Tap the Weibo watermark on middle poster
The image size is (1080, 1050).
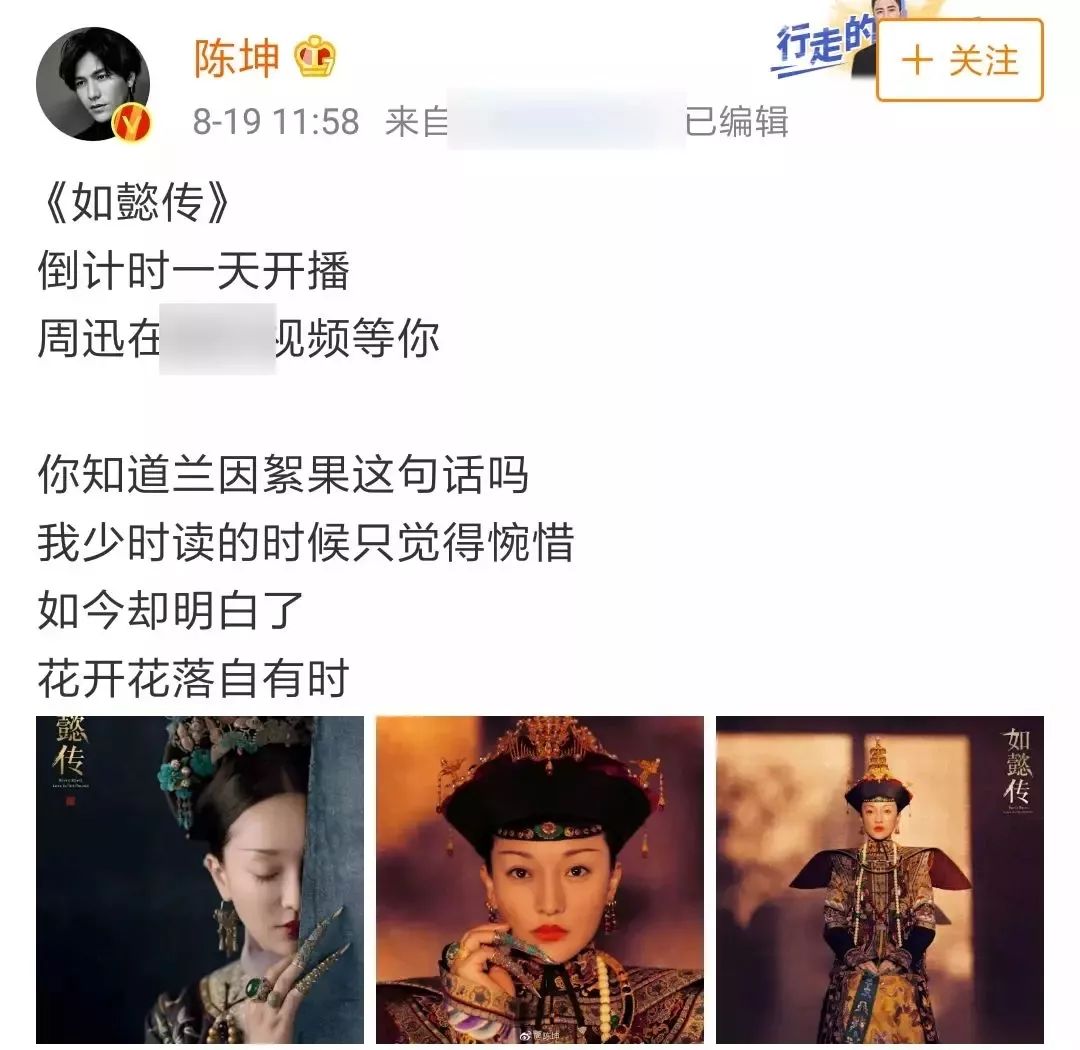[x=539, y=1035]
